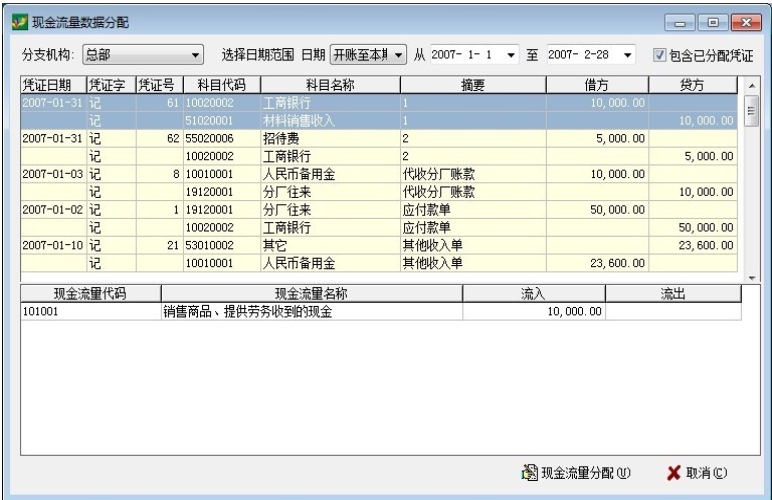Screen dimensions: 772x500
Task: Toggle the 包含已分配凭证 checkbox
Action: coord(660,54)
